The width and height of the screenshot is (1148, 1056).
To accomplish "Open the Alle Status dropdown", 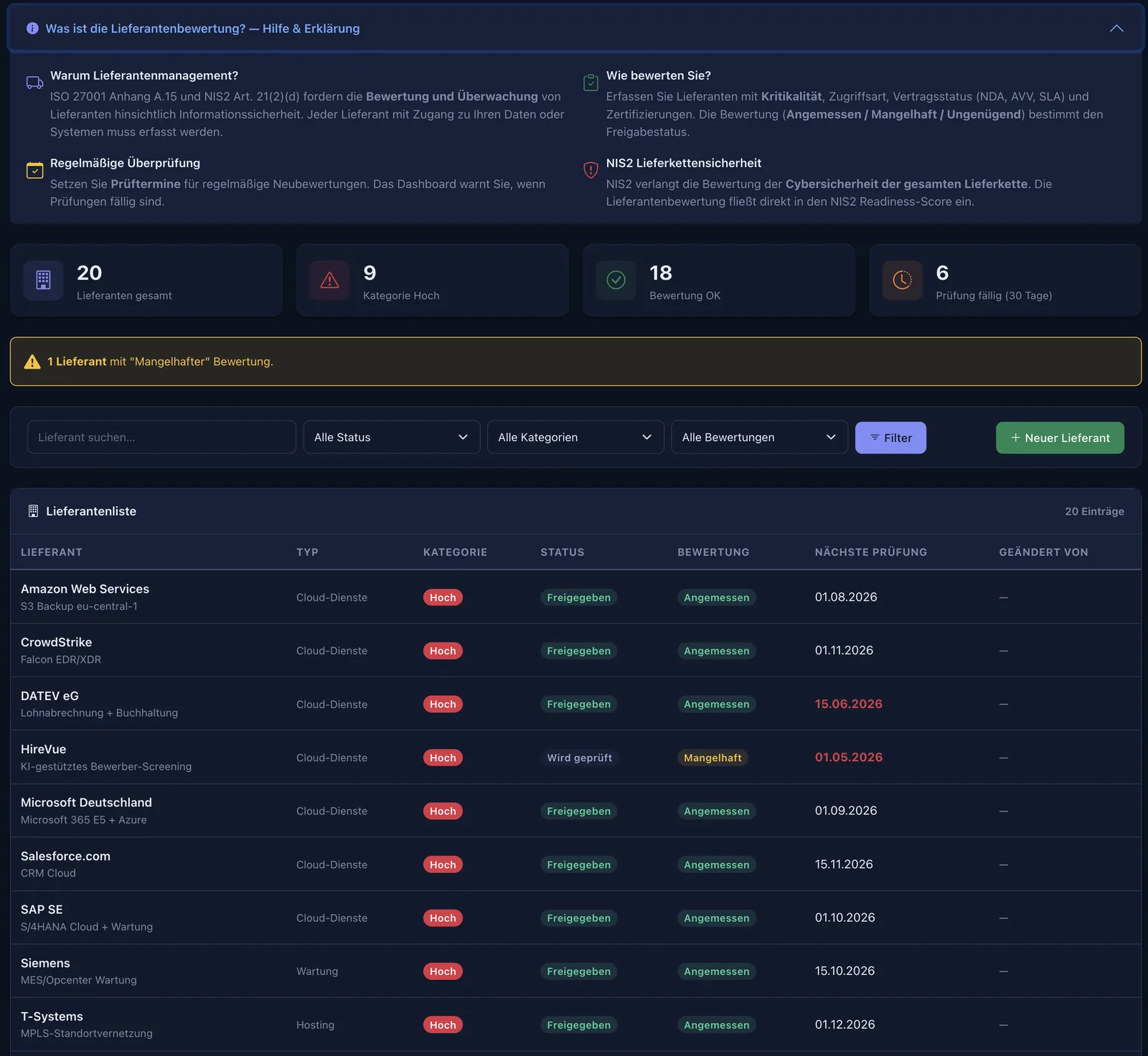I will click(392, 437).
